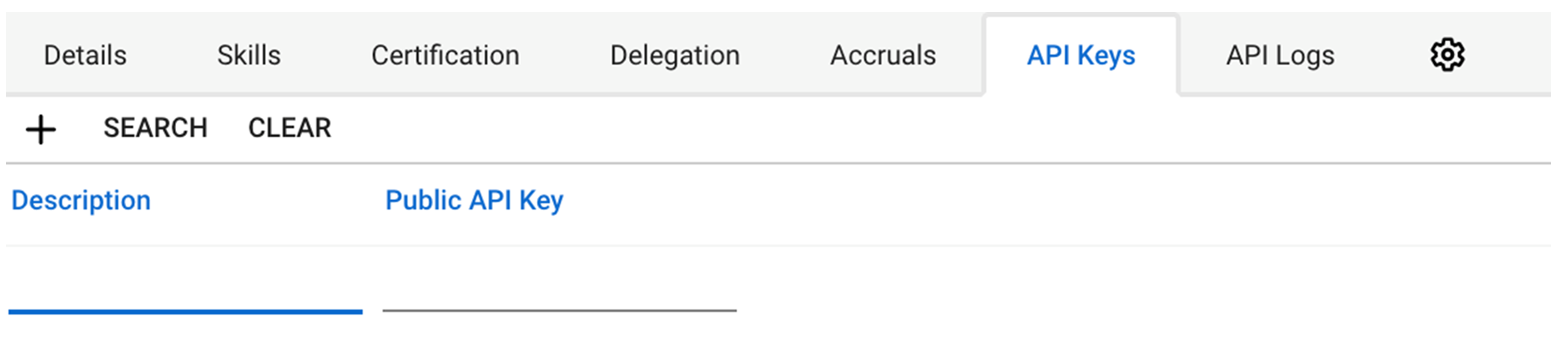This screenshot has height=363, width=1551.
Task: Show API request history in API Logs
Action: 1280,55
